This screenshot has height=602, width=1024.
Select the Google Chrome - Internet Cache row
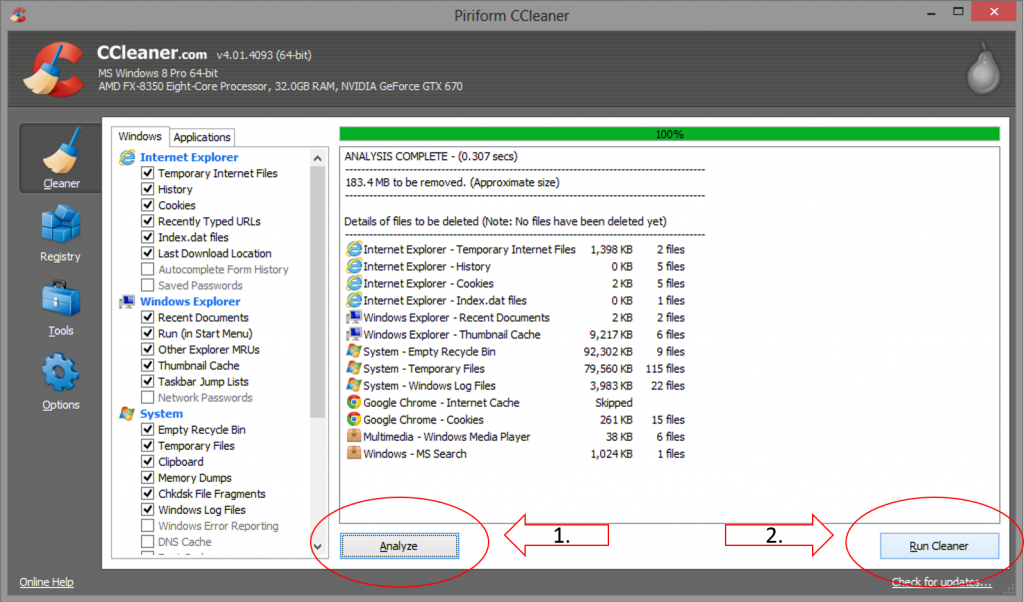click(x=515, y=403)
